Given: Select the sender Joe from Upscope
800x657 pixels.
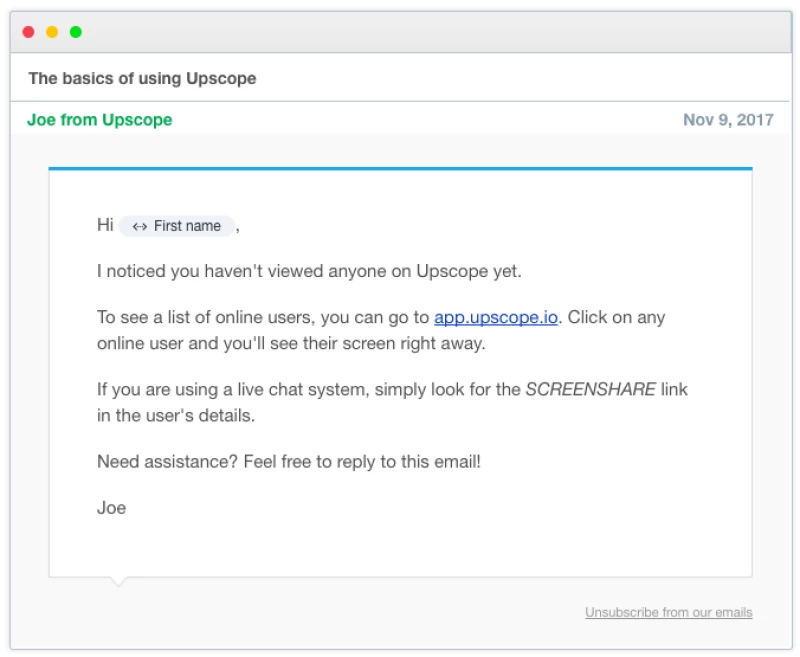Looking at the screenshot, I should 99,120.
